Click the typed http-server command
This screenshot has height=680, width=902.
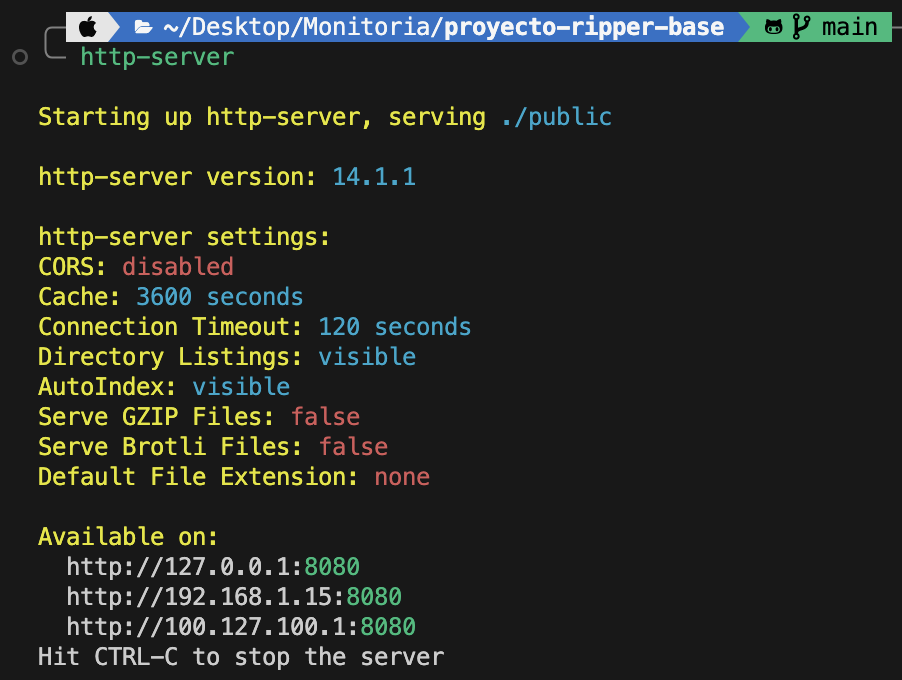coord(157,57)
